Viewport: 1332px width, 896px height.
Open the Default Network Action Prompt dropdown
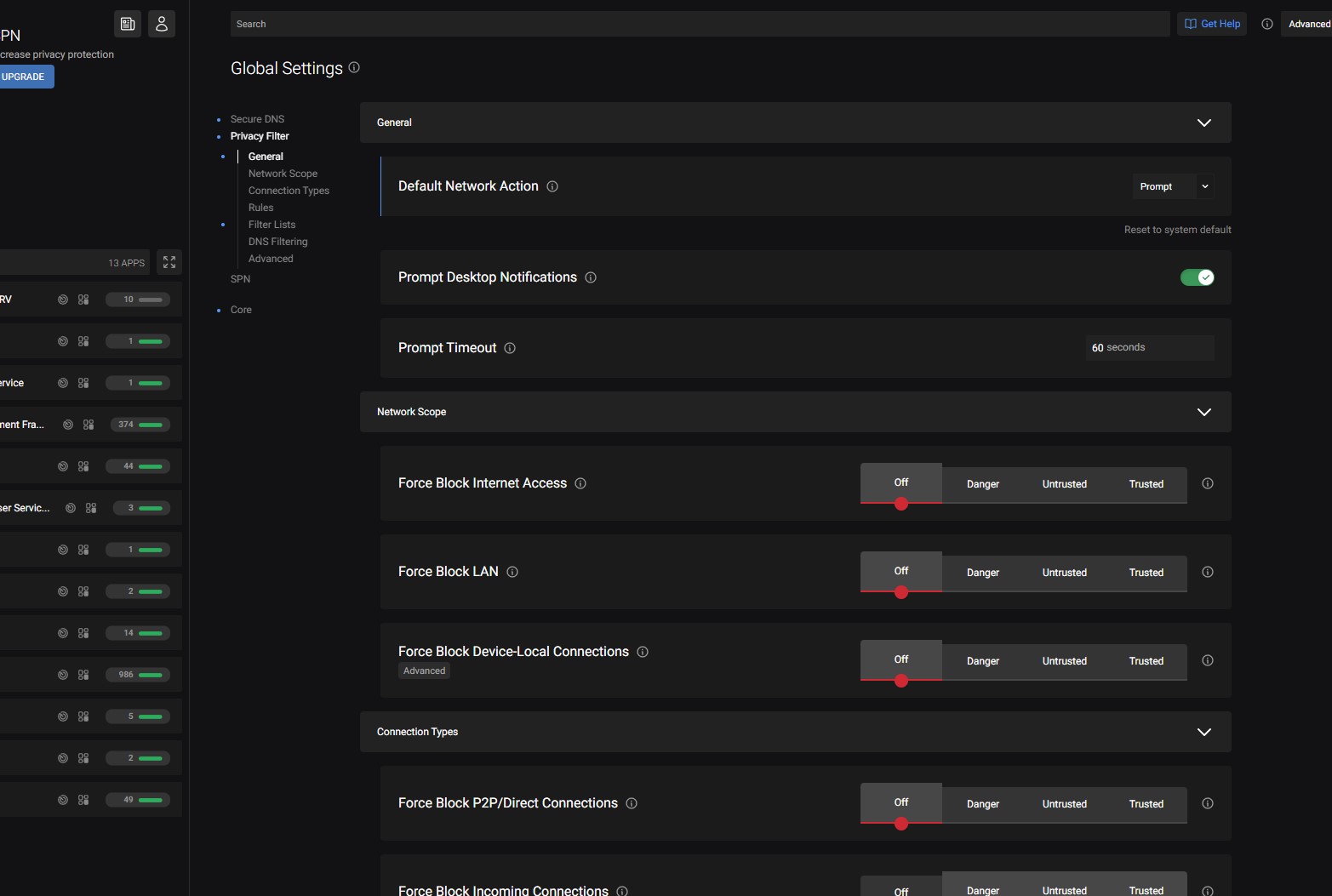pyautogui.click(x=1172, y=186)
